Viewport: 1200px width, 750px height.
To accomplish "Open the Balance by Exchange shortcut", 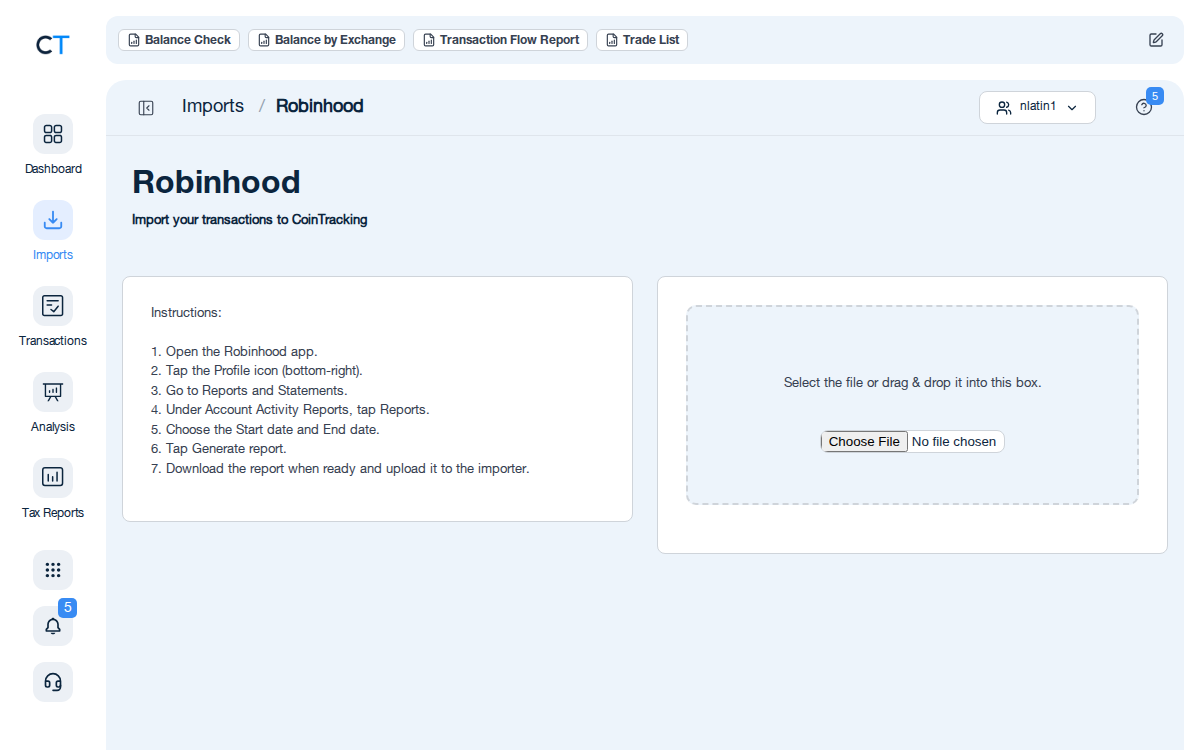I will click(x=326, y=40).
